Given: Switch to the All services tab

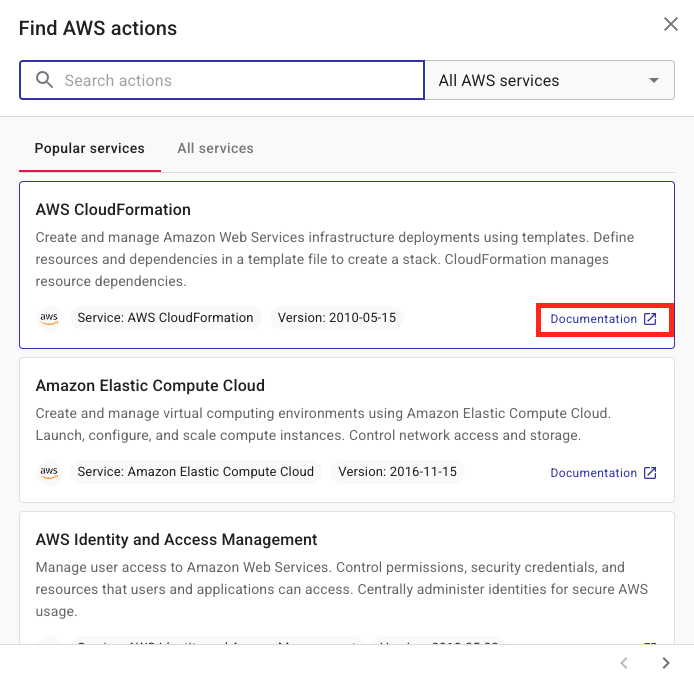Looking at the screenshot, I should pyautogui.click(x=215, y=148).
